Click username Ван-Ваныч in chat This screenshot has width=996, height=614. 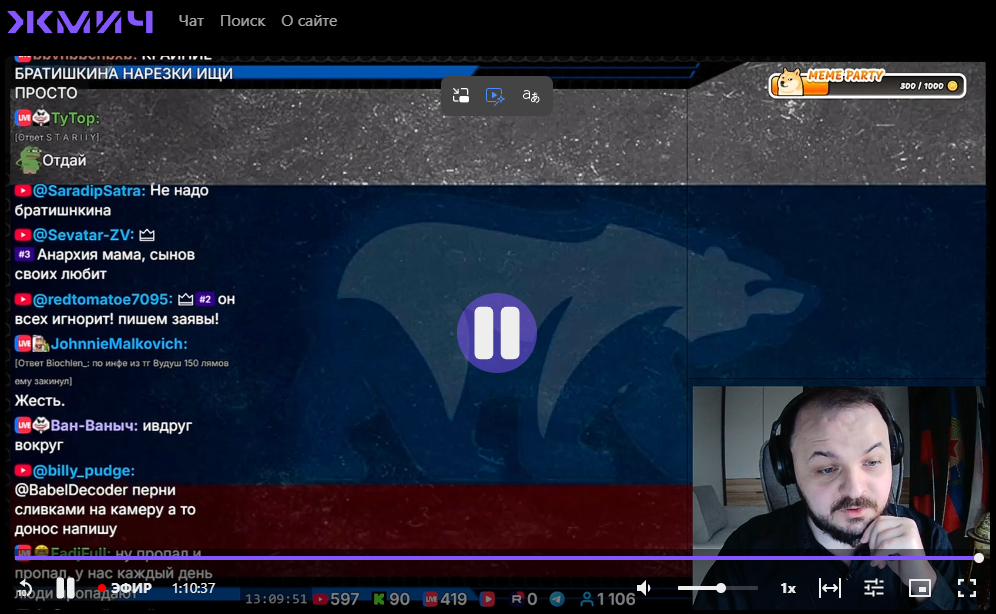pyautogui.click(x=94, y=425)
